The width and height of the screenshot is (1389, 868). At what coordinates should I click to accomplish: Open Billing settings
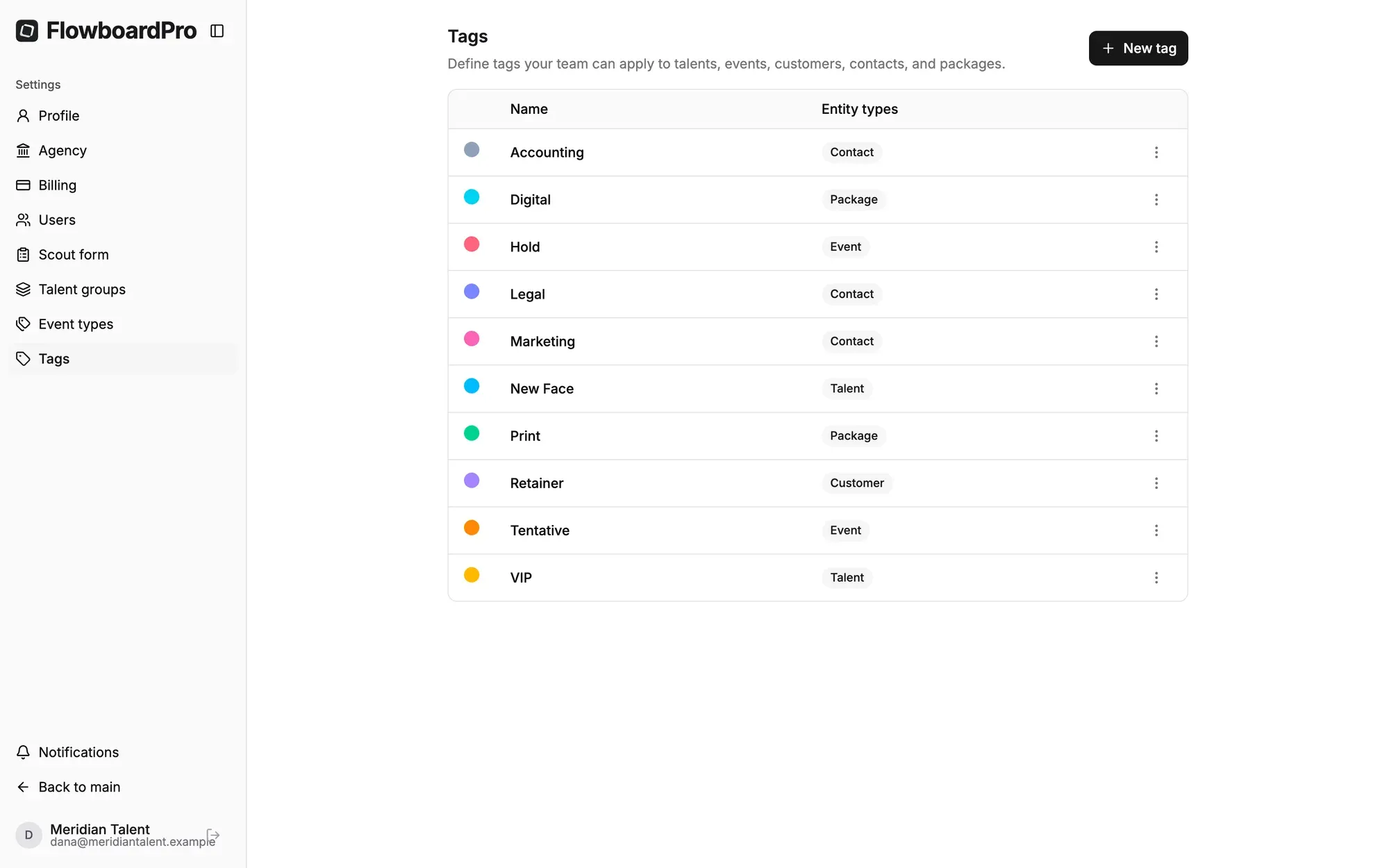point(123,185)
